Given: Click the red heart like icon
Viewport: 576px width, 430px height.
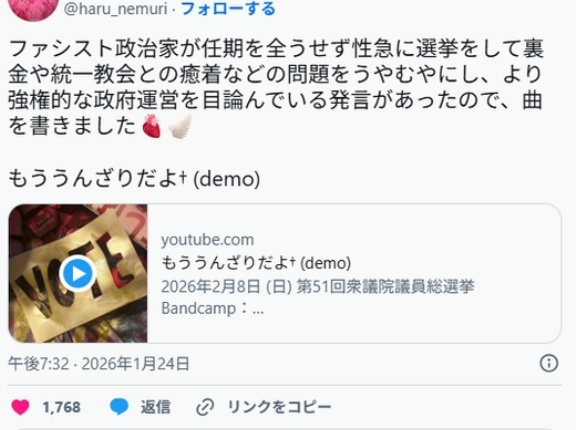Looking at the screenshot, I should tap(20, 407).
